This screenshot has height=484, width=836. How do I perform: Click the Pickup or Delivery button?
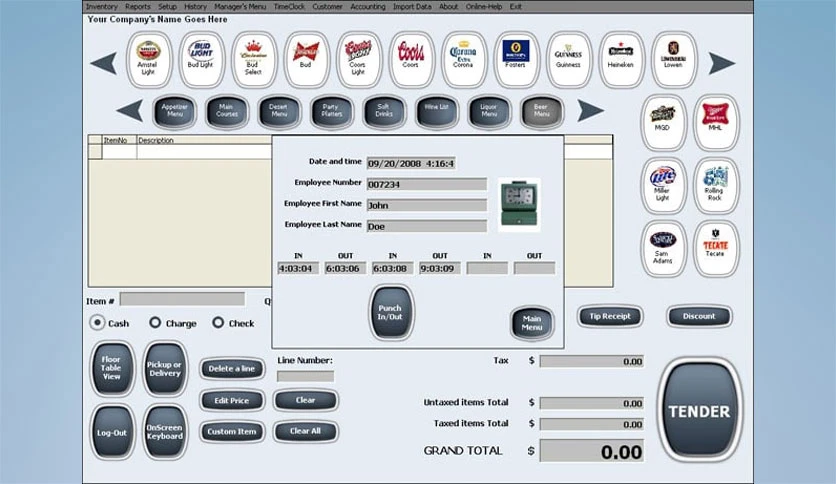click(x=165, y=368)
